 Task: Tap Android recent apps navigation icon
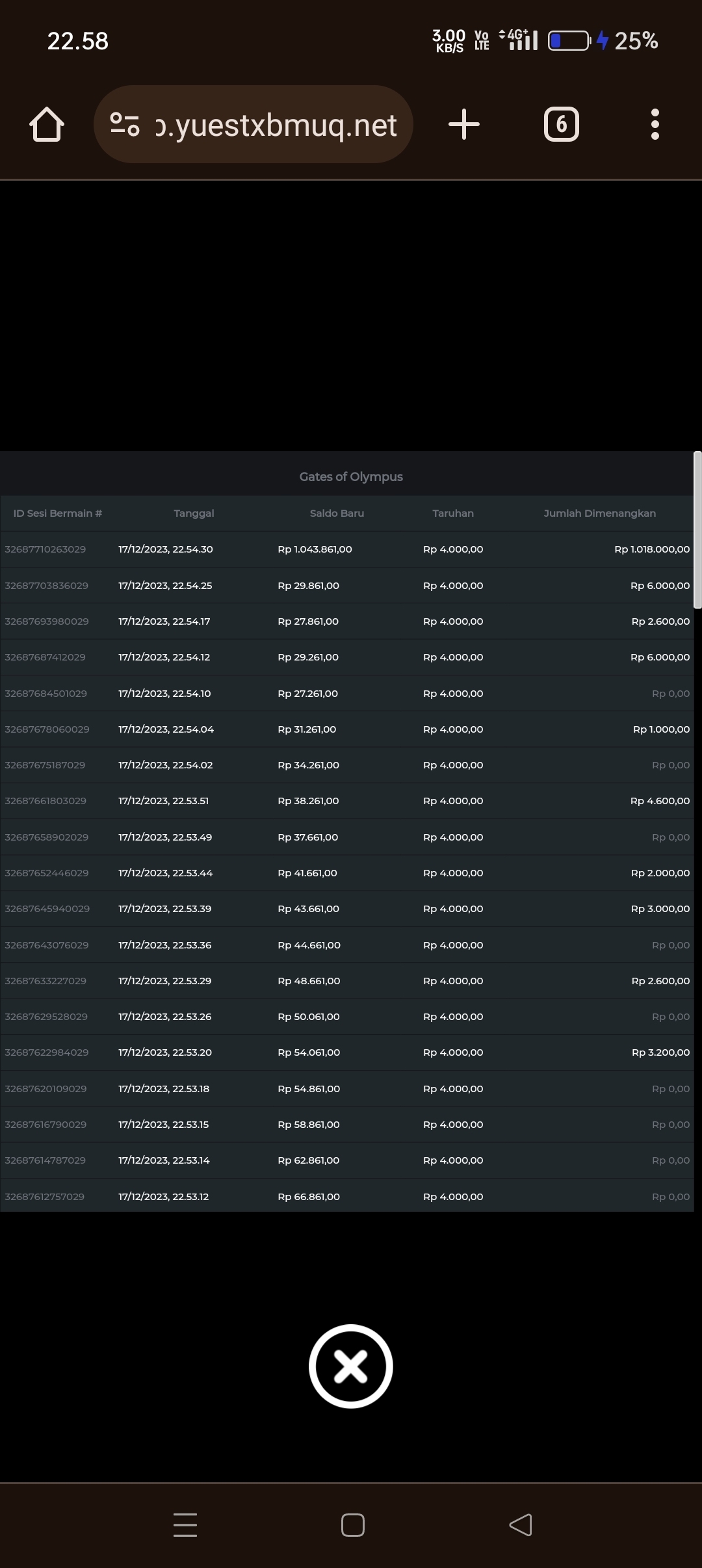[185, 1524]
